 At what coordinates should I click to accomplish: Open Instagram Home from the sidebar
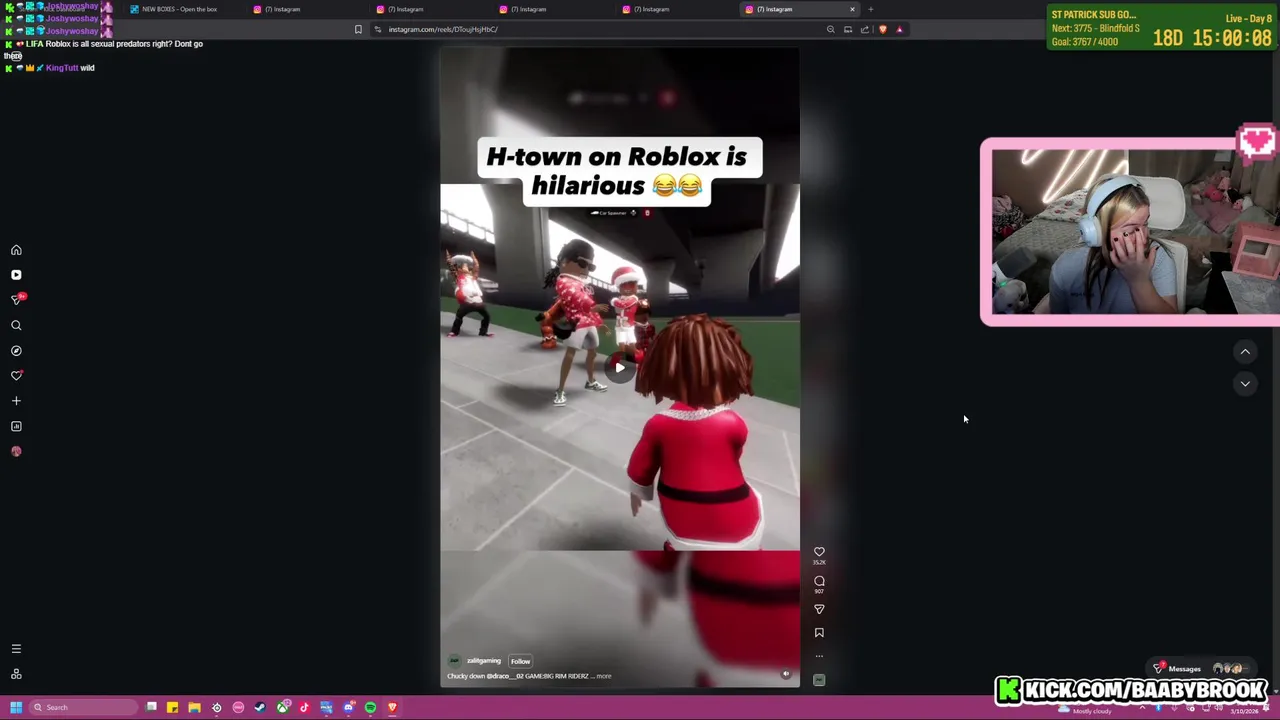[x=16, y=250]
